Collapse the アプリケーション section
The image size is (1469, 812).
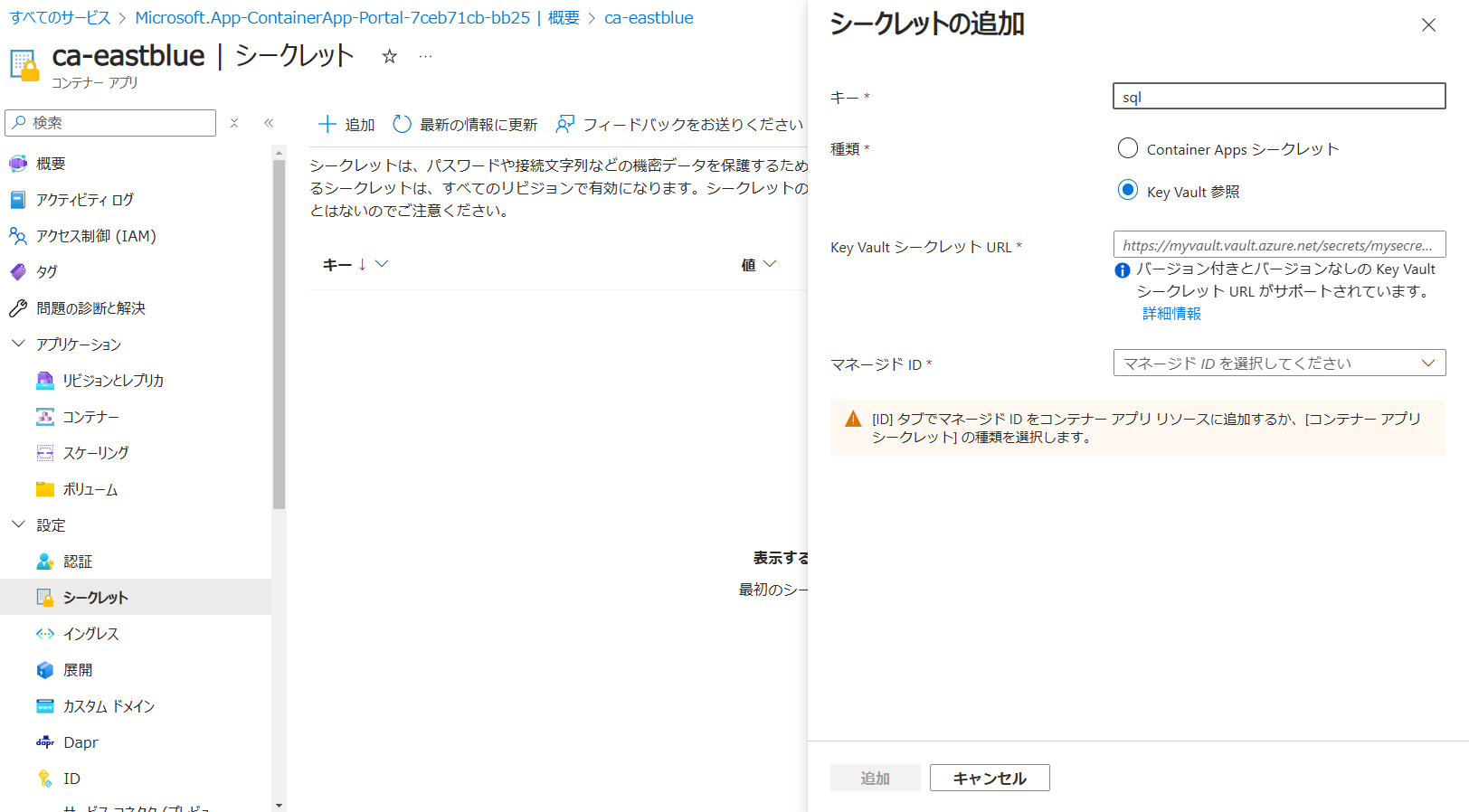click(x=18, y=345)
